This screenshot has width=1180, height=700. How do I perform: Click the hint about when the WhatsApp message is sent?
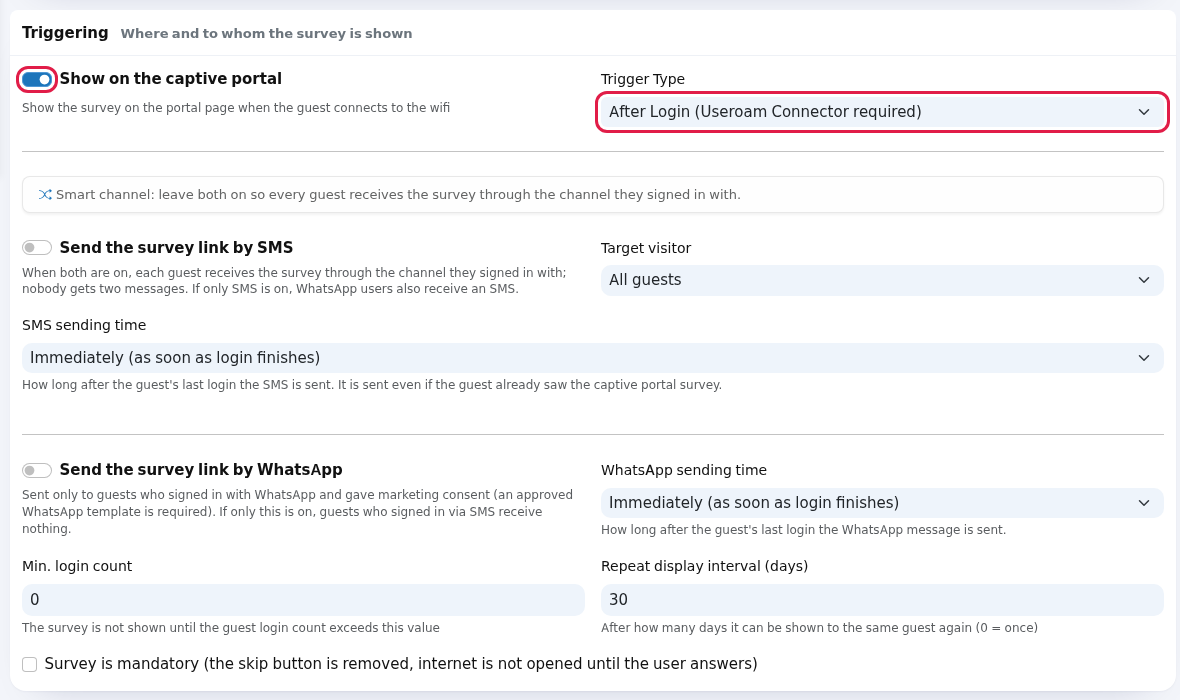804,530
